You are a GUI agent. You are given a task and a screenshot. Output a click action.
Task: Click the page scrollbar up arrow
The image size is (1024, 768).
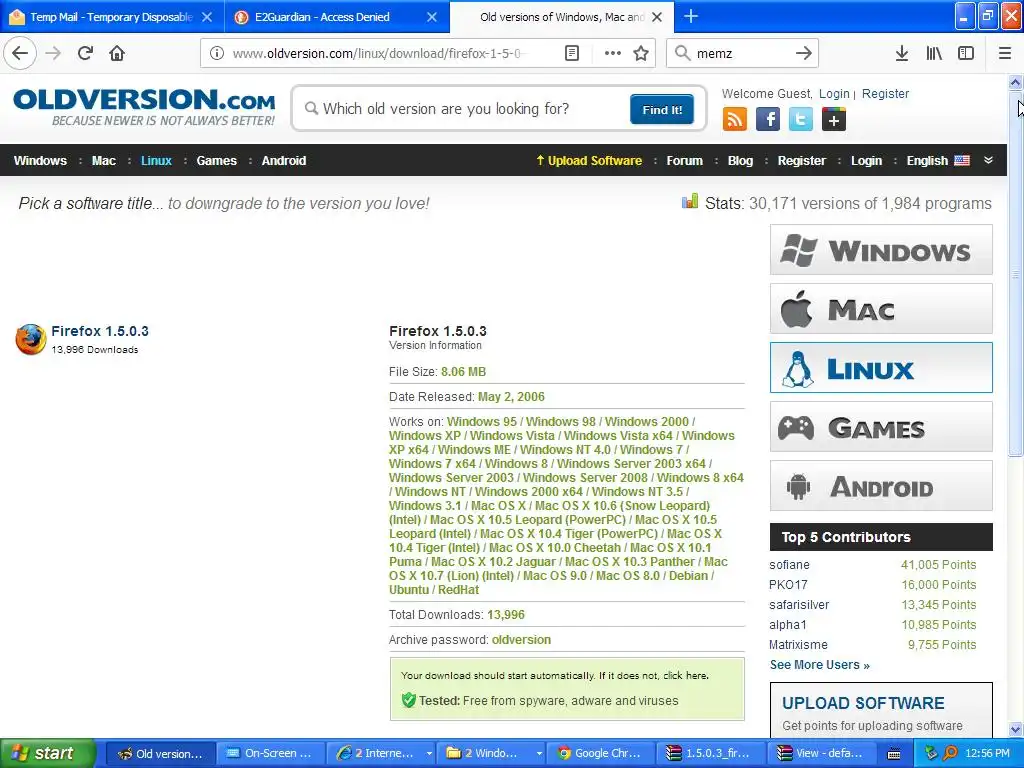pos(1015,82)
